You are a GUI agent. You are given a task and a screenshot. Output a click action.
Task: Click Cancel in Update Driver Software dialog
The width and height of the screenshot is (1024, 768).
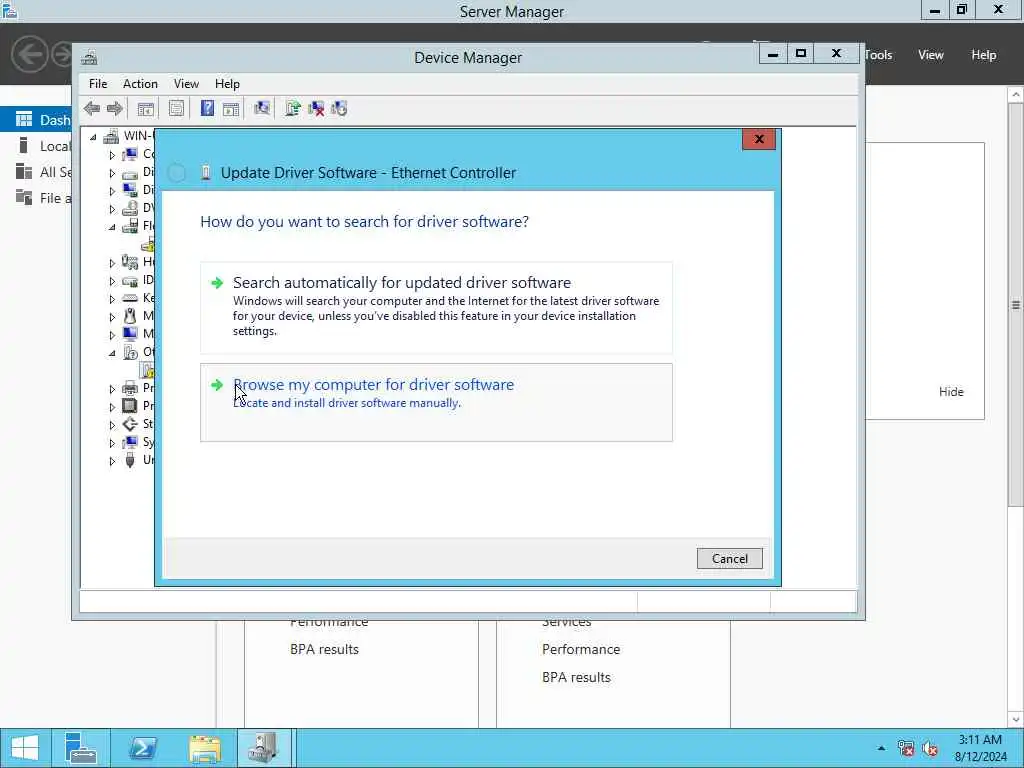pyautogui.click(x=729, y=558)
